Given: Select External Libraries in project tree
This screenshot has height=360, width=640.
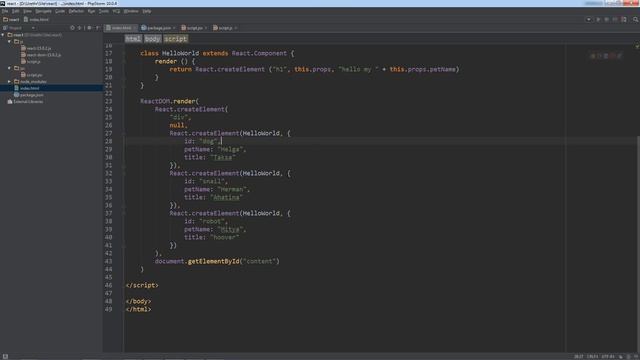Looking at the screenshot, I should coord(25,102).
